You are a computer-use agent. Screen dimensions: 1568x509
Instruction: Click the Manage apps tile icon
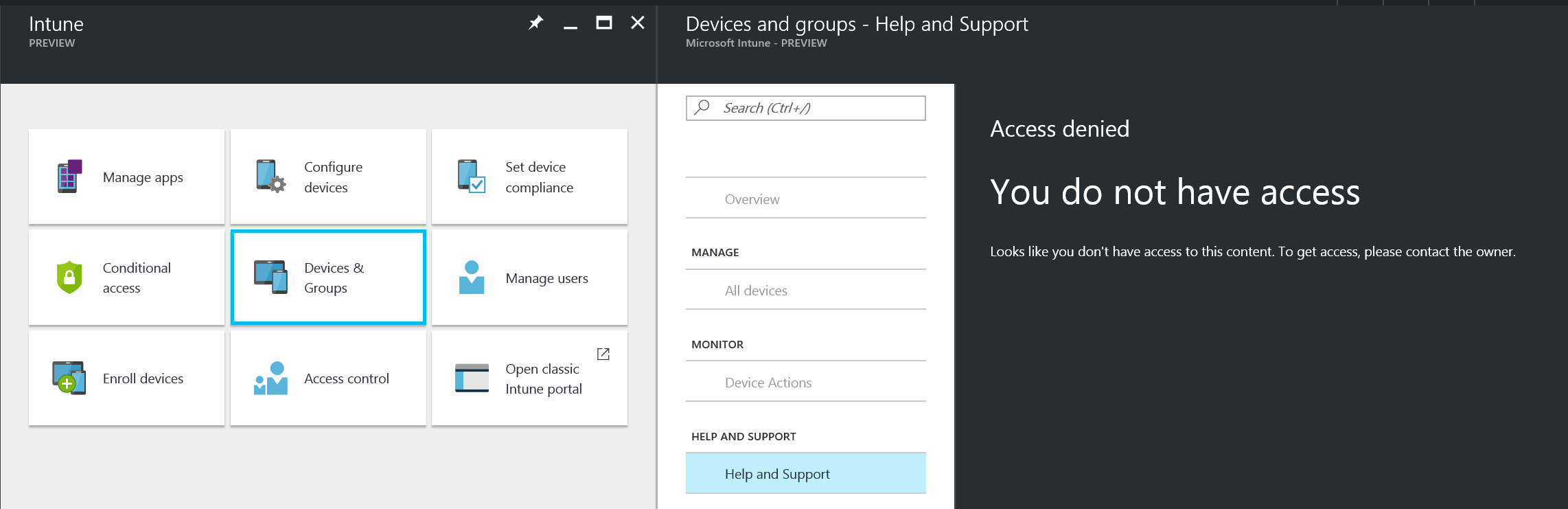coord(69,177)
